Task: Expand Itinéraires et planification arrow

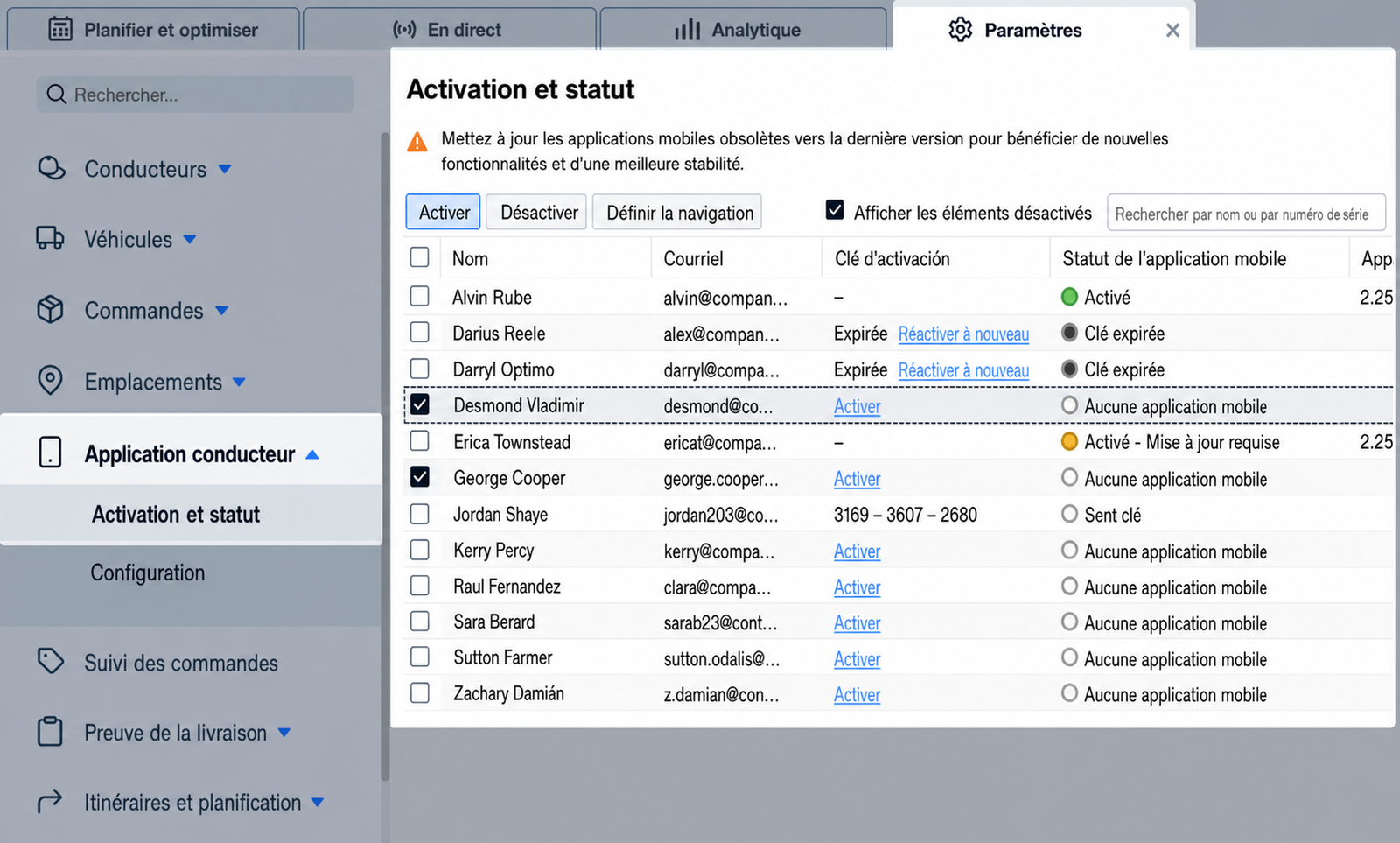Action: 318,802
